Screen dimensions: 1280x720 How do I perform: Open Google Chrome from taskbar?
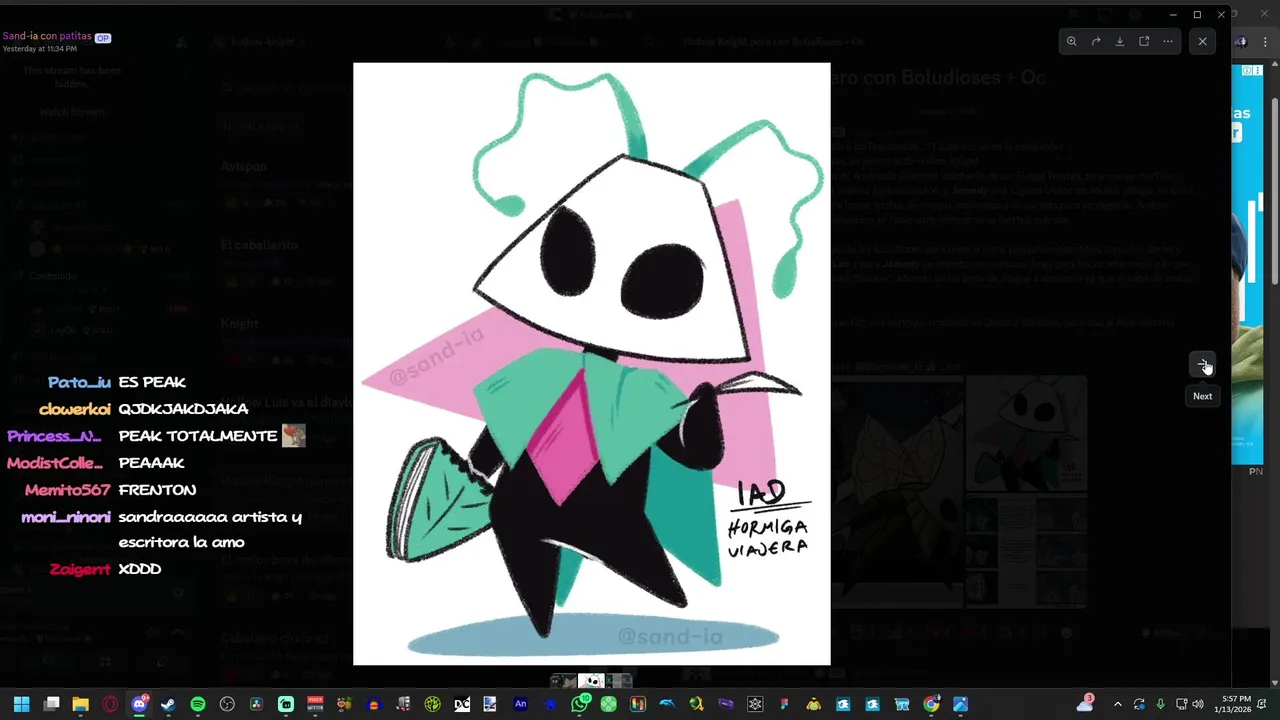(x=931, y=704)
